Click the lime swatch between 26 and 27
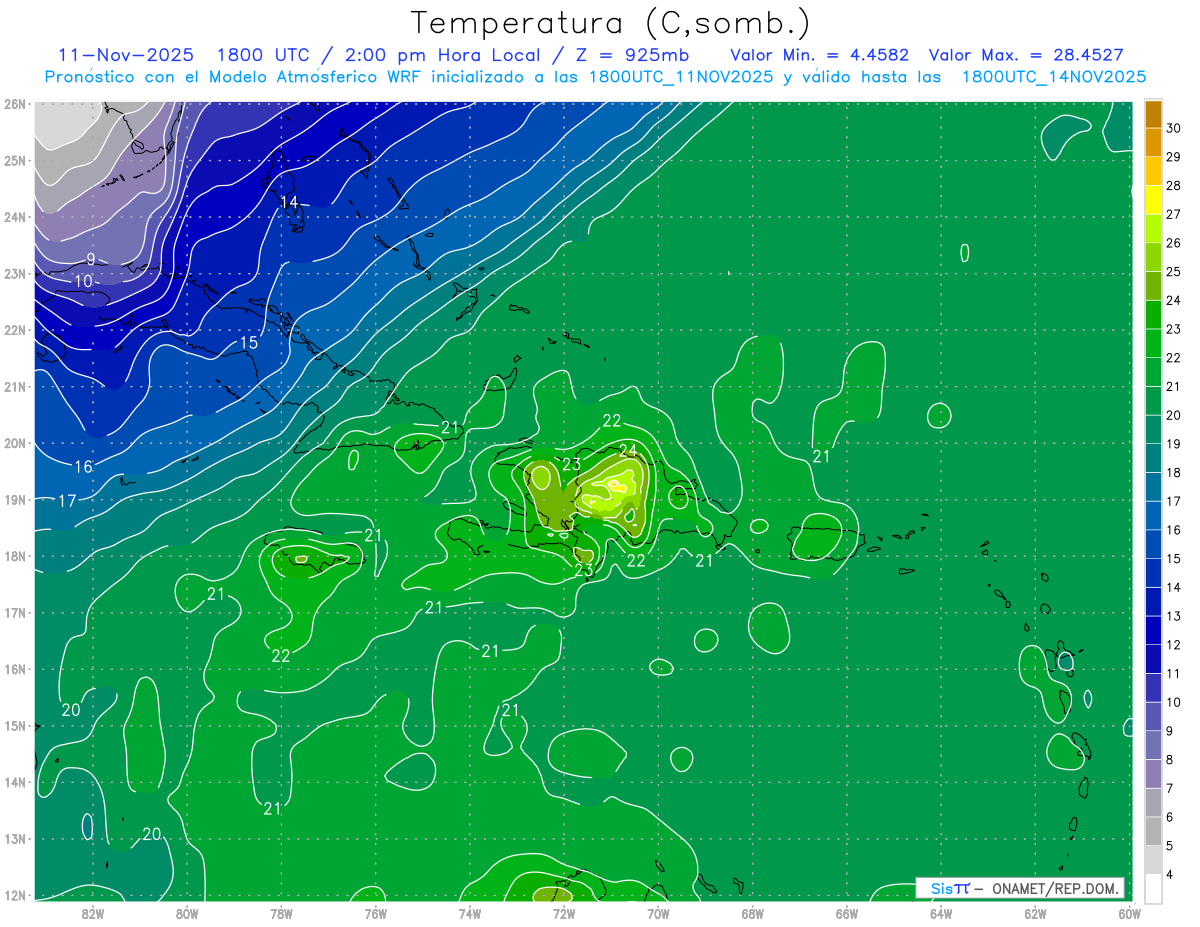This screenshot has width=1200, height=927. click(x=1153, y=229)
